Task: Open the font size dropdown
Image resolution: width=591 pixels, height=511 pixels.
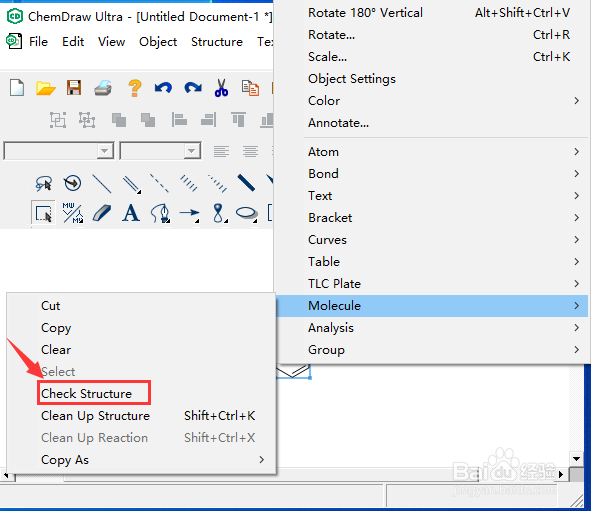Action: 191,151
